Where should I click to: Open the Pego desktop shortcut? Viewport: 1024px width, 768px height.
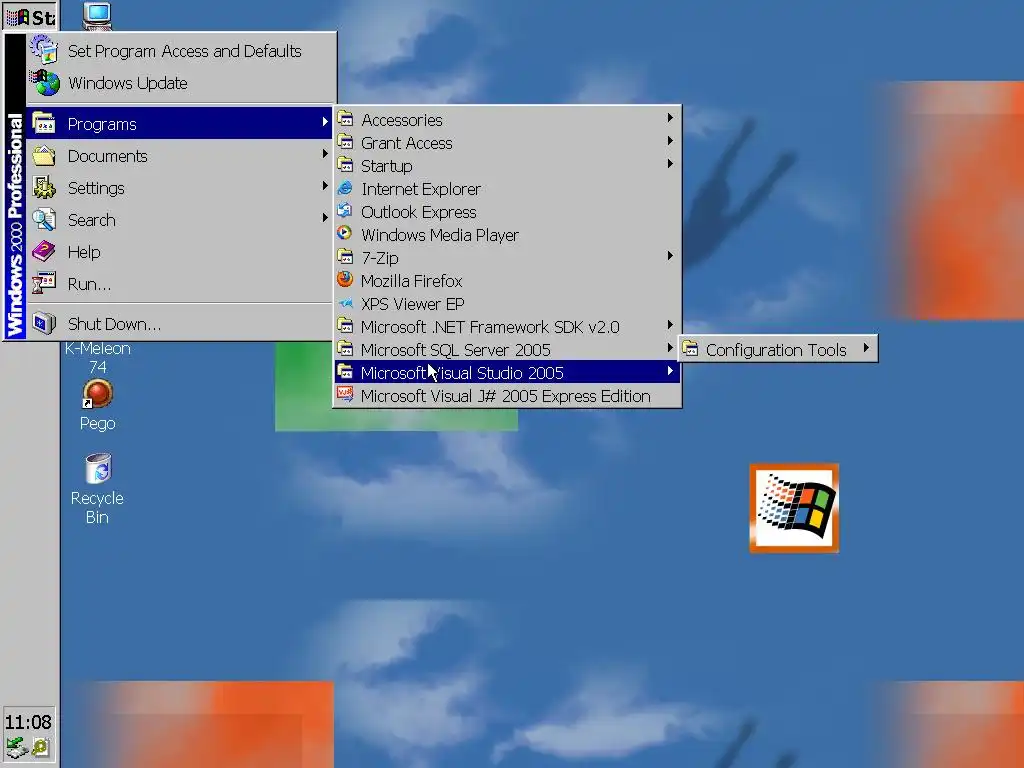97,405
